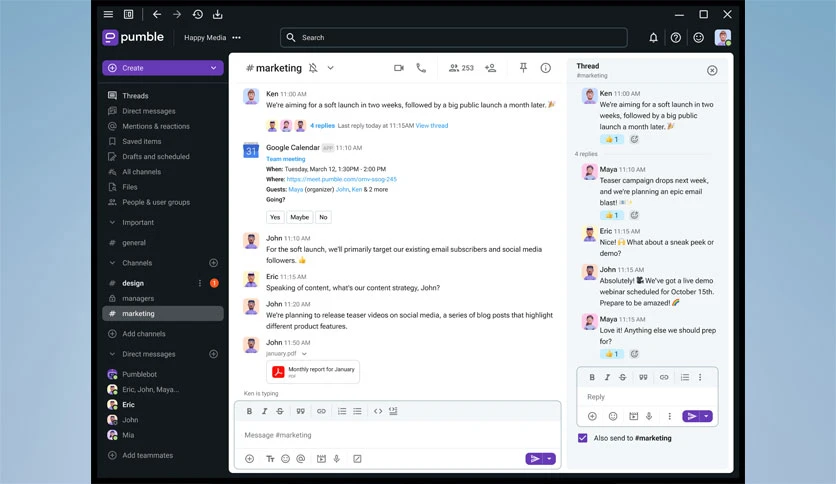Click the download icon in title bar
Screen dimensions: 836x484
click(218, 14)
